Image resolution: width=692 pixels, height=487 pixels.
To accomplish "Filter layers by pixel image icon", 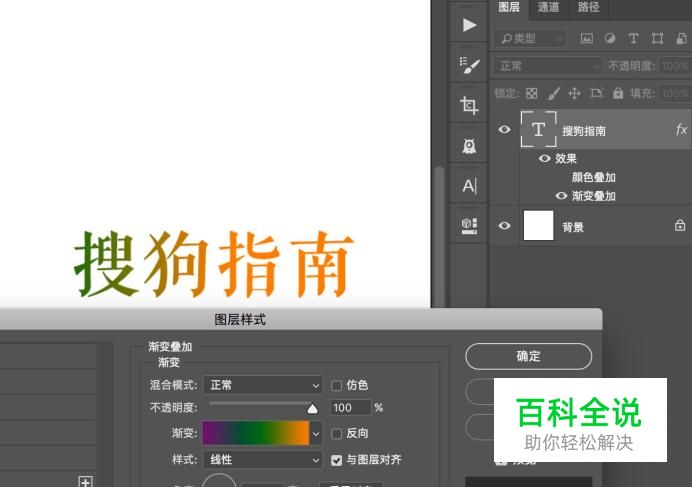I will [587, 38].
